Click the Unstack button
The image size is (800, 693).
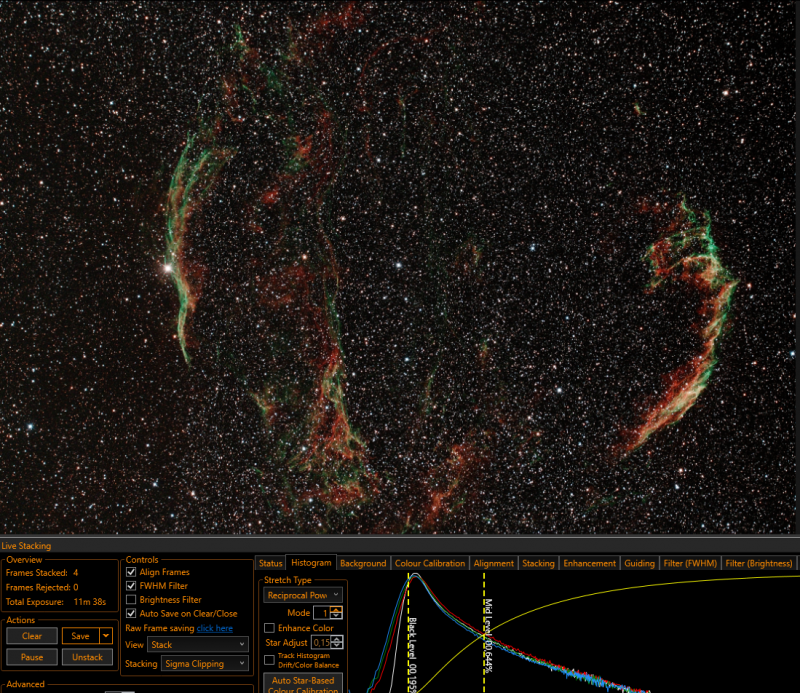pos(87,657)
